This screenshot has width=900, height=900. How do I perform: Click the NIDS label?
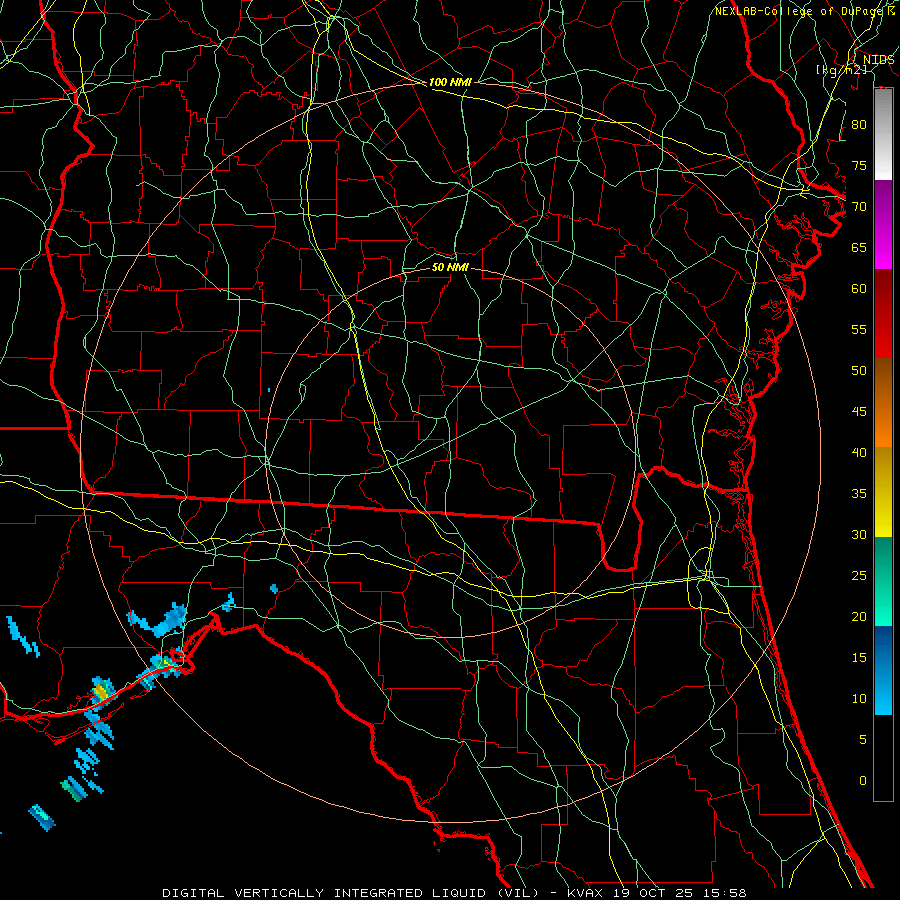(878, 60)
